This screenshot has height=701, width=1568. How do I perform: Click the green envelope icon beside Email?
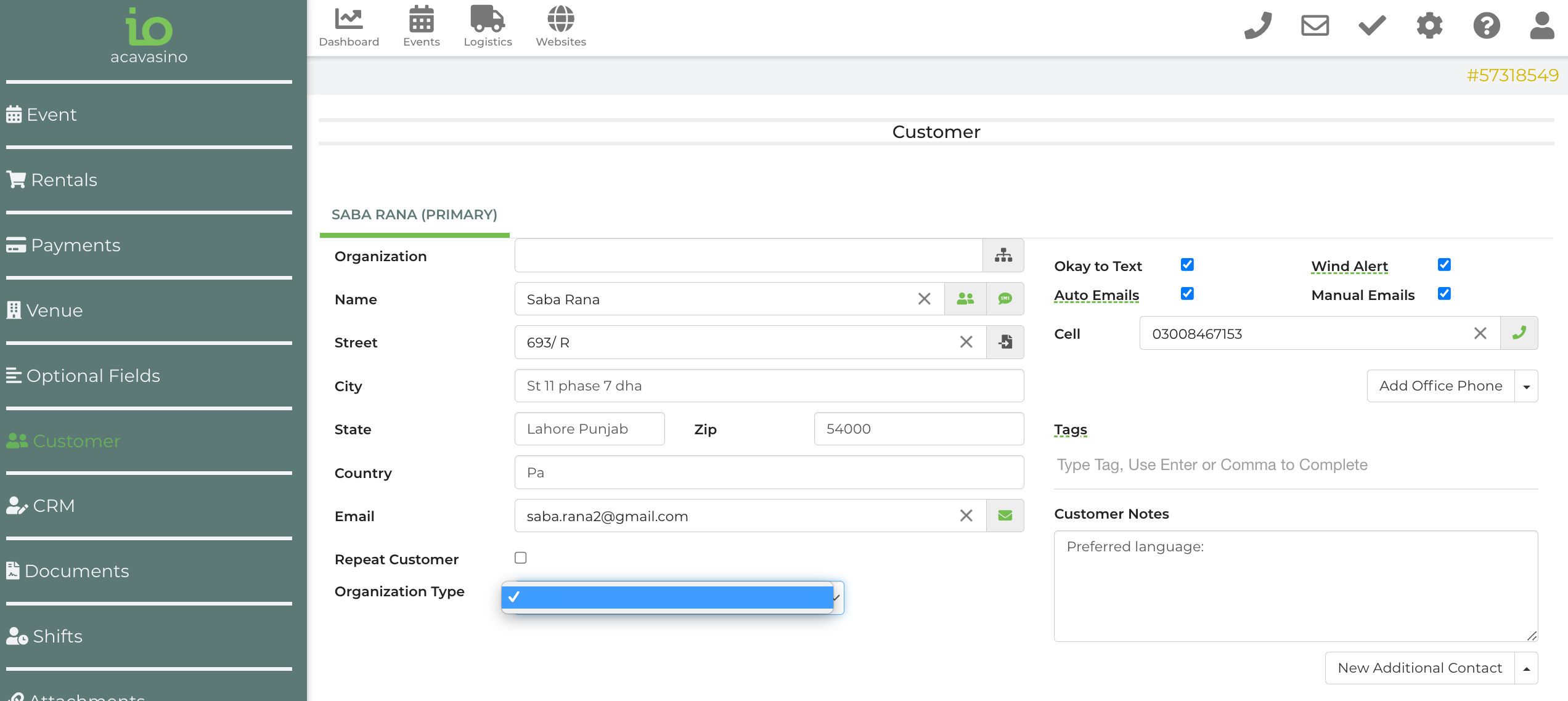click(1005, 516)
